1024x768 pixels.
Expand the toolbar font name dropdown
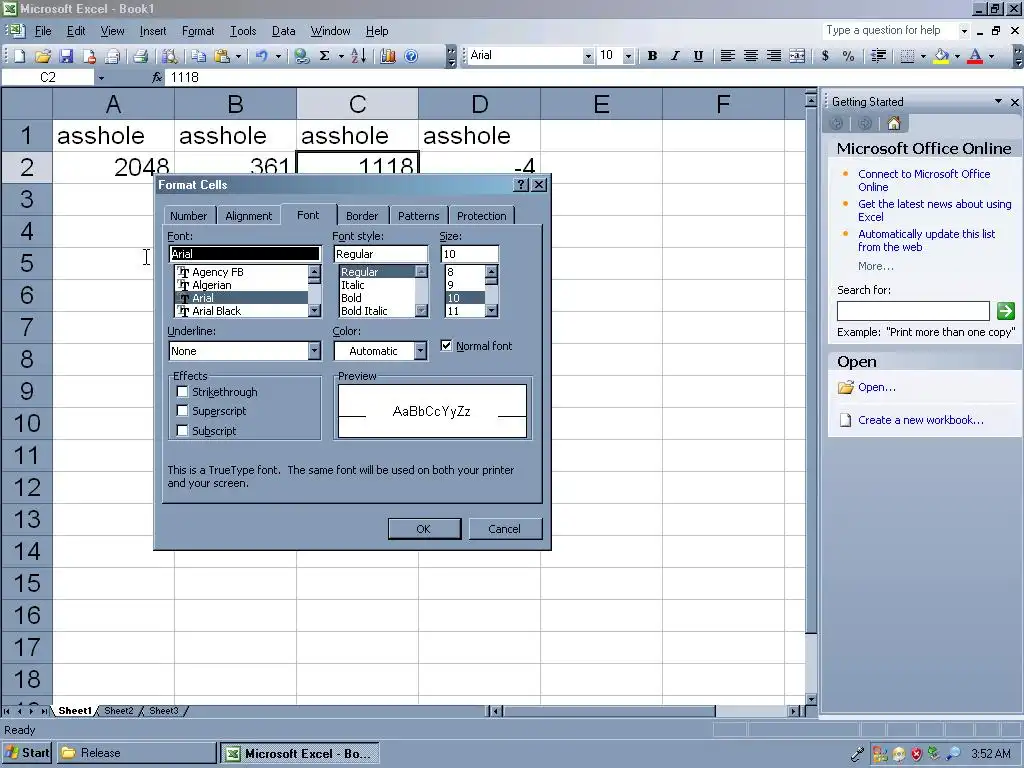point(588,56)
